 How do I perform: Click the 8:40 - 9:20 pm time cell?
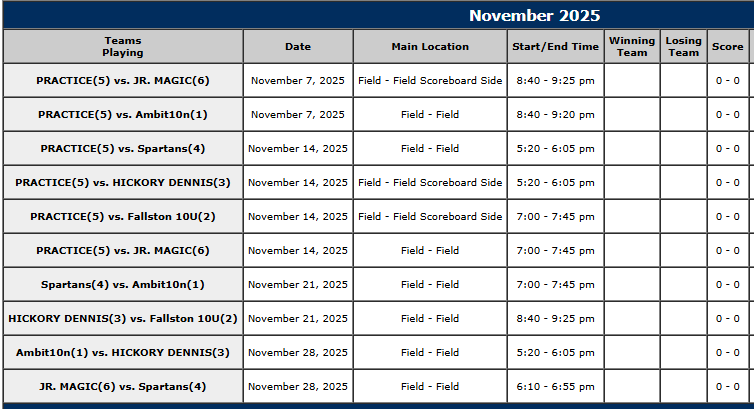tap(555, 114)
